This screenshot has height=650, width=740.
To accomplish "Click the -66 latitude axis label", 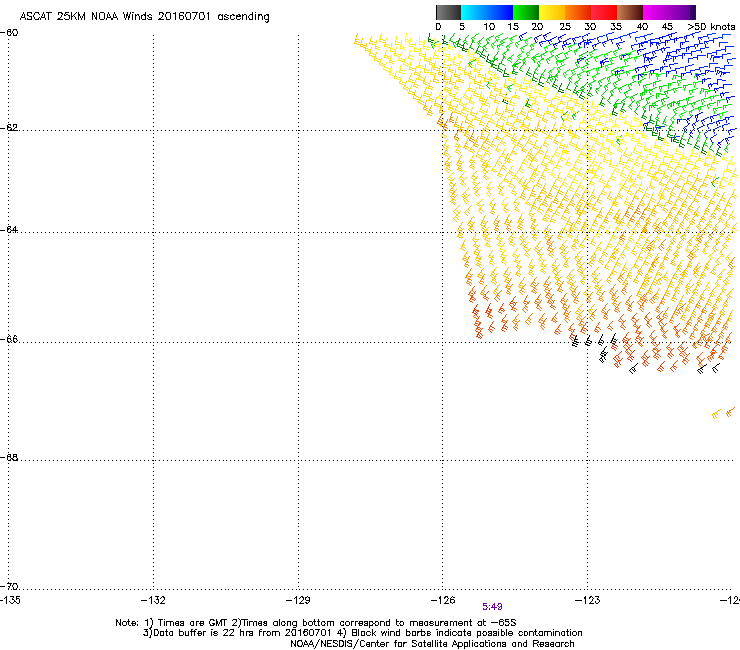I will 9,339.
